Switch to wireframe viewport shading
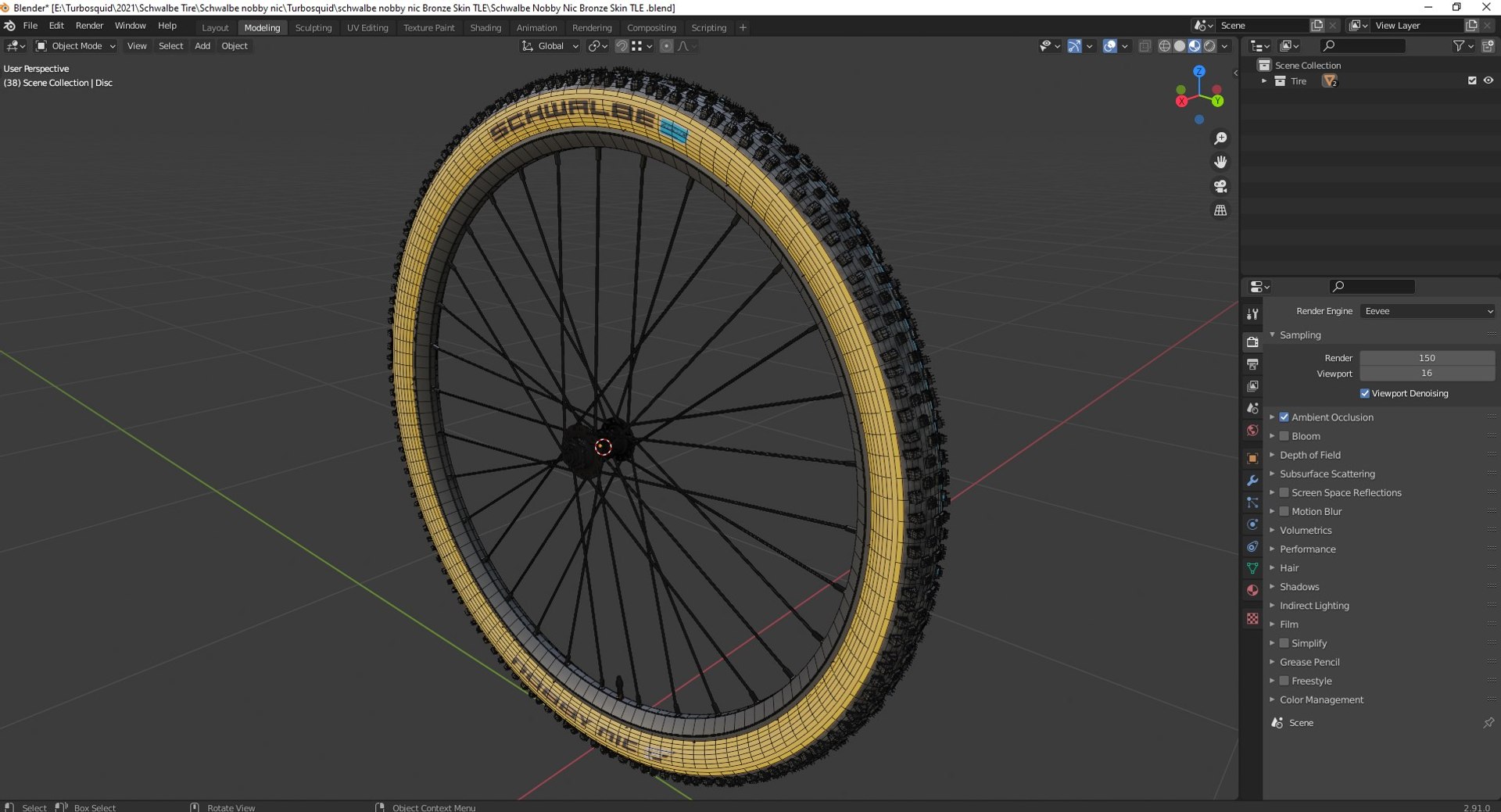 [1165, 46]
